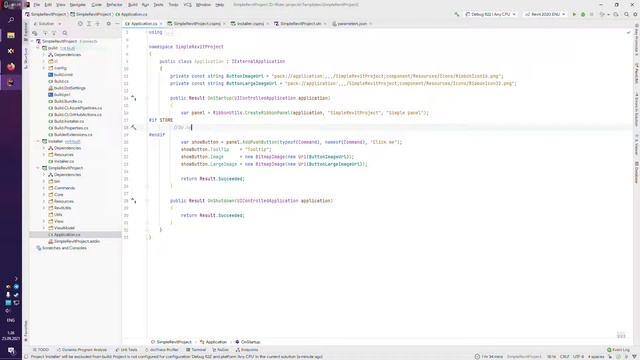This screenshot has height=360, width=640.
Task: Open the dotTrace Profiler tool window
Action: [x=162, y=350]
